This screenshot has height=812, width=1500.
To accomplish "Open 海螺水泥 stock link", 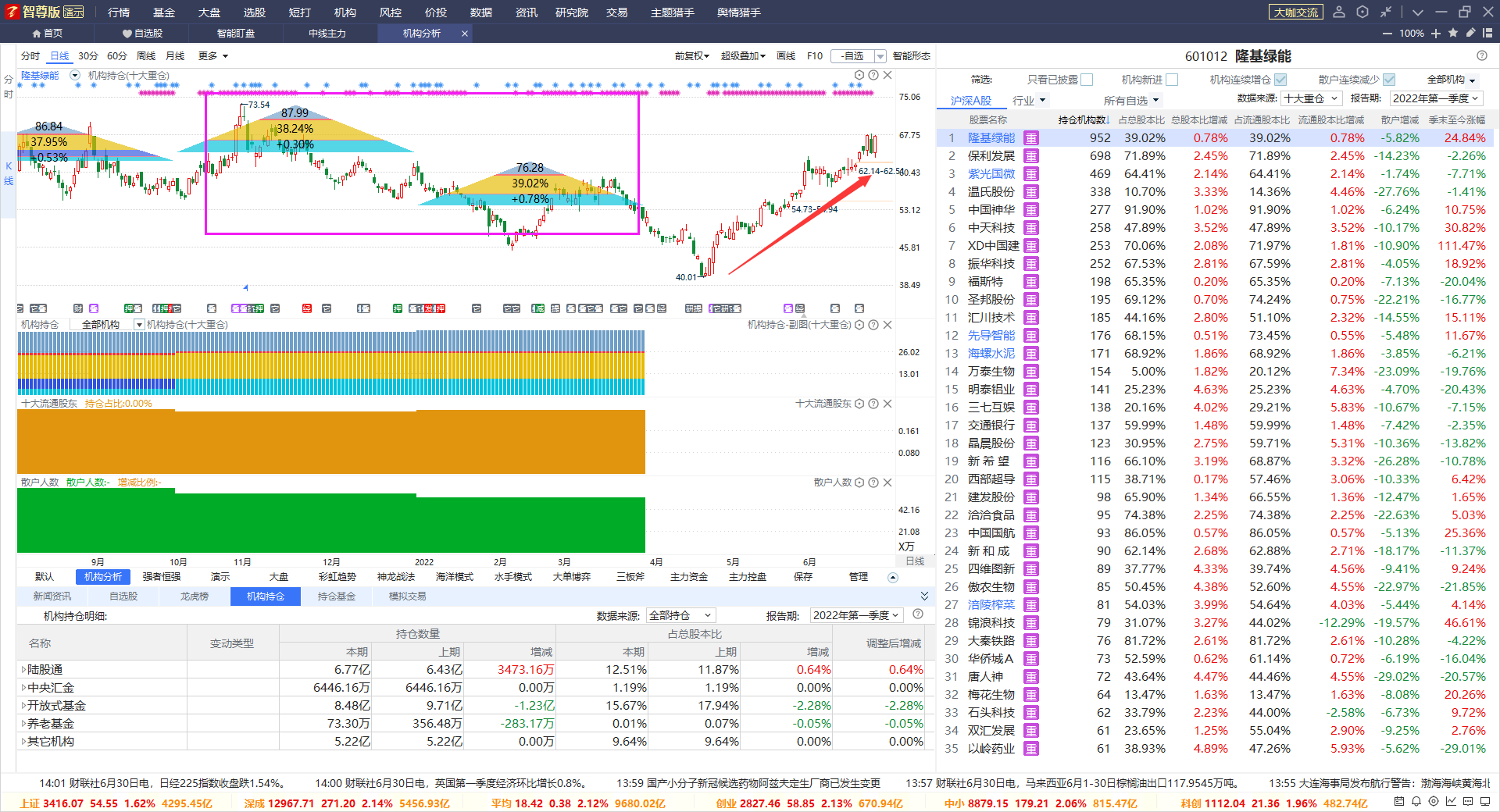I will tap(991, 354).
